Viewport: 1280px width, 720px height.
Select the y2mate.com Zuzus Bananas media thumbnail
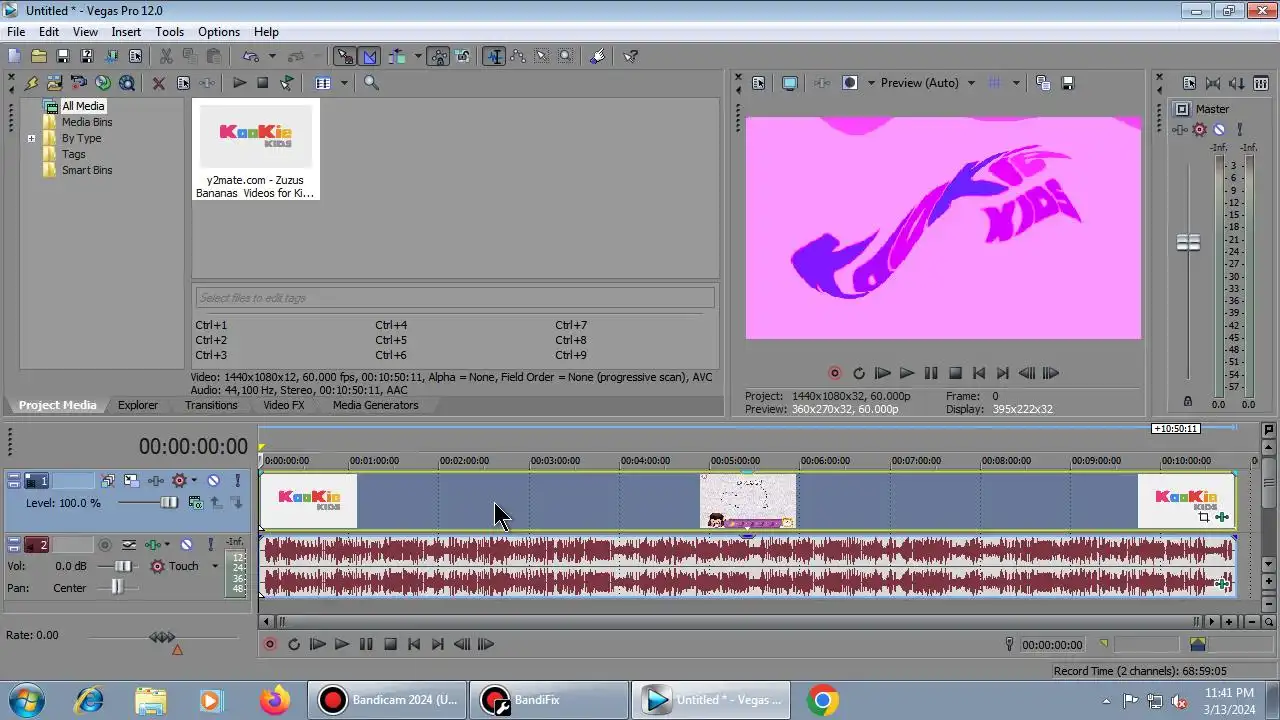[x=256, y=149]
